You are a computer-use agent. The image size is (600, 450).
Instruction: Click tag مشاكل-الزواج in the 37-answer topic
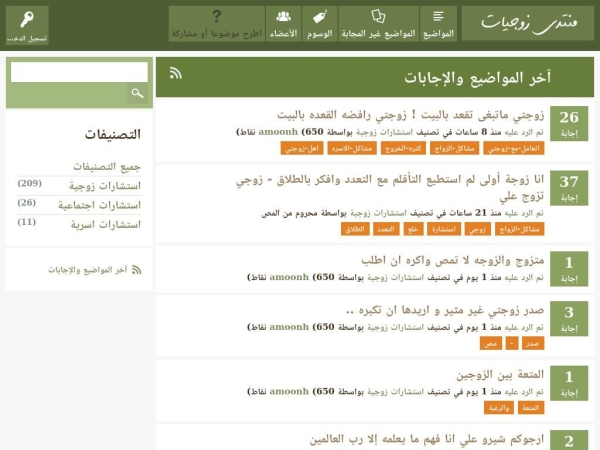pyautogui.click(x=519, y=229)
